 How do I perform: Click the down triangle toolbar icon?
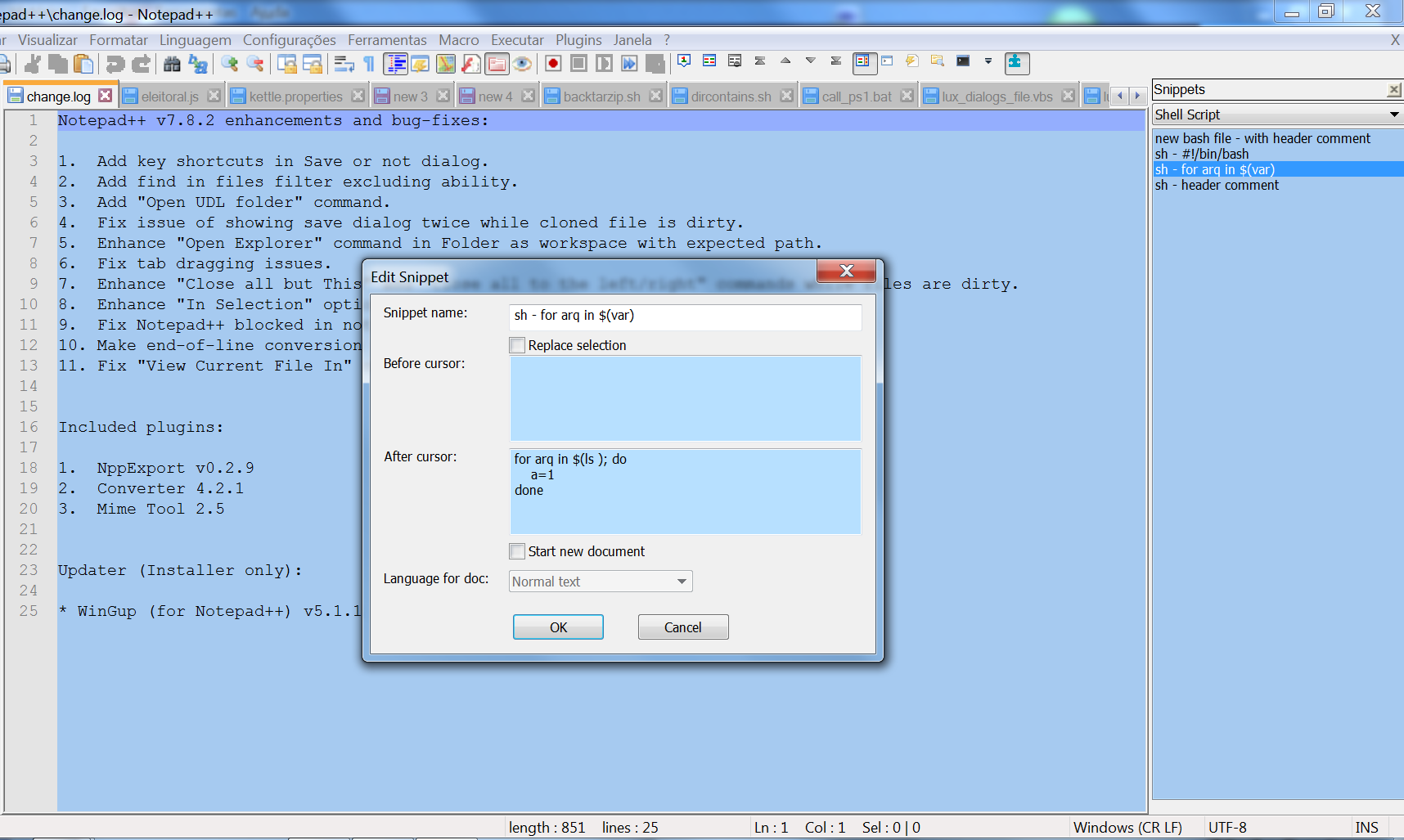click(x=811, y=61)
